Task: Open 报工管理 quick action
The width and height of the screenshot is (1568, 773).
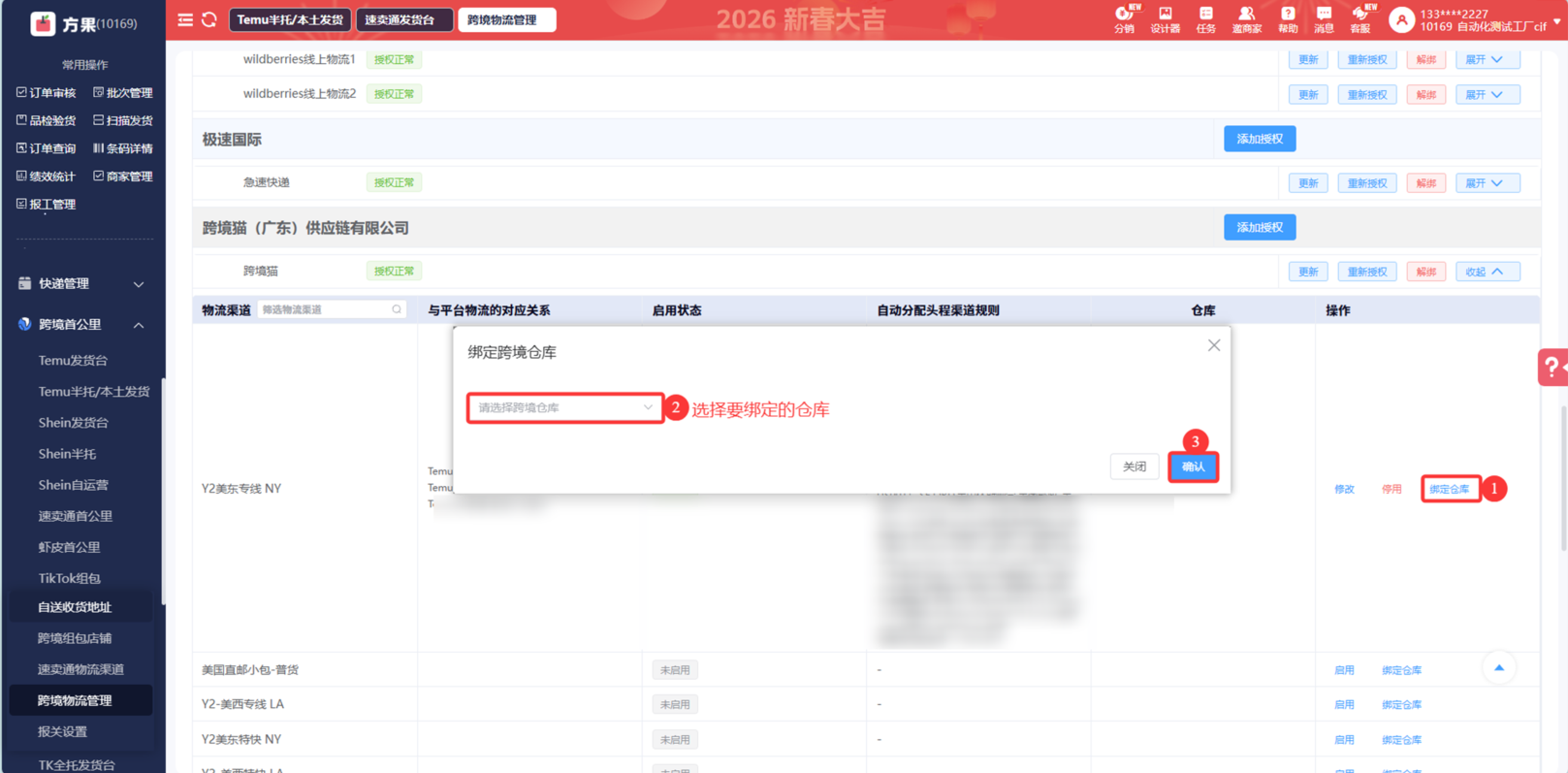Action: coord(46,205)
